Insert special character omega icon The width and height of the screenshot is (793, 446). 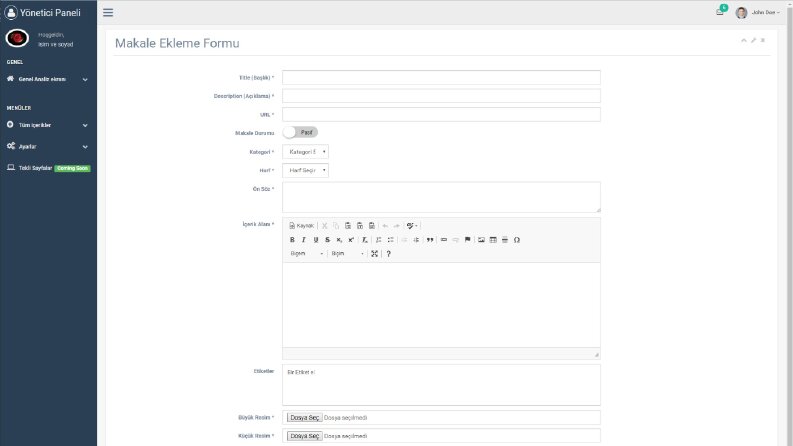pos(517,240)
